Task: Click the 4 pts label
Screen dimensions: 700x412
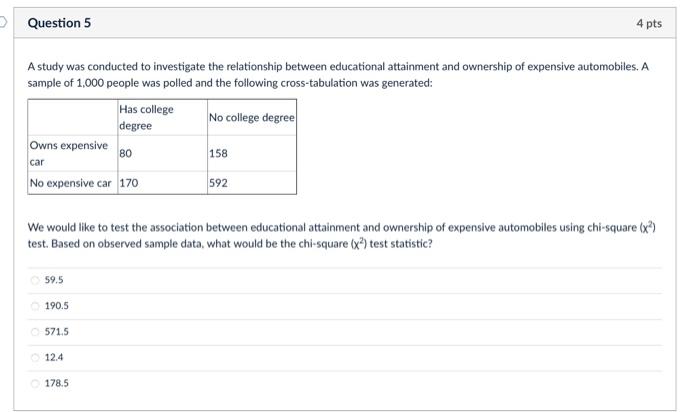Action: (649, 23)
